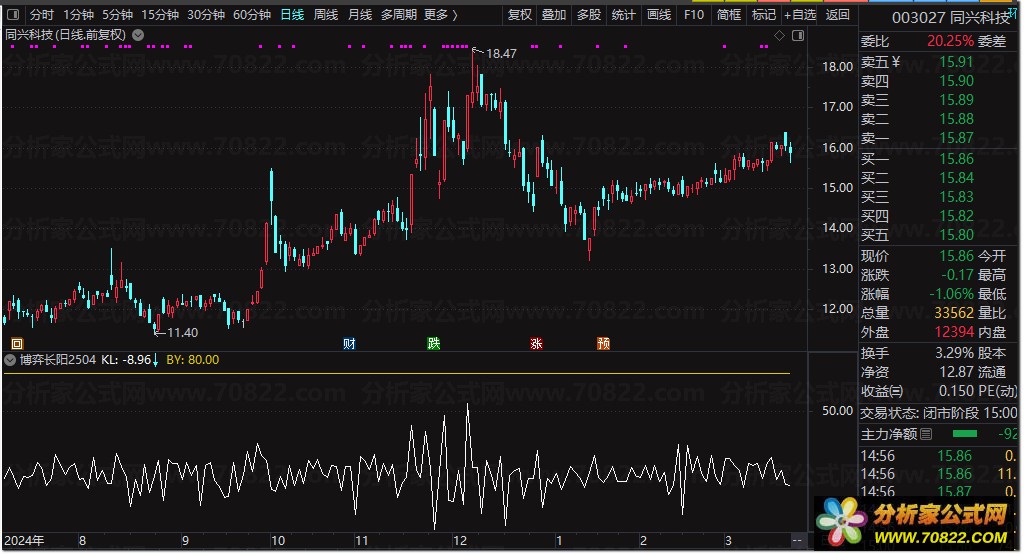This screenshot has height=554, width=1024.
Task: Switch to the 日线 daily period
Action: (x=292, y=15)
